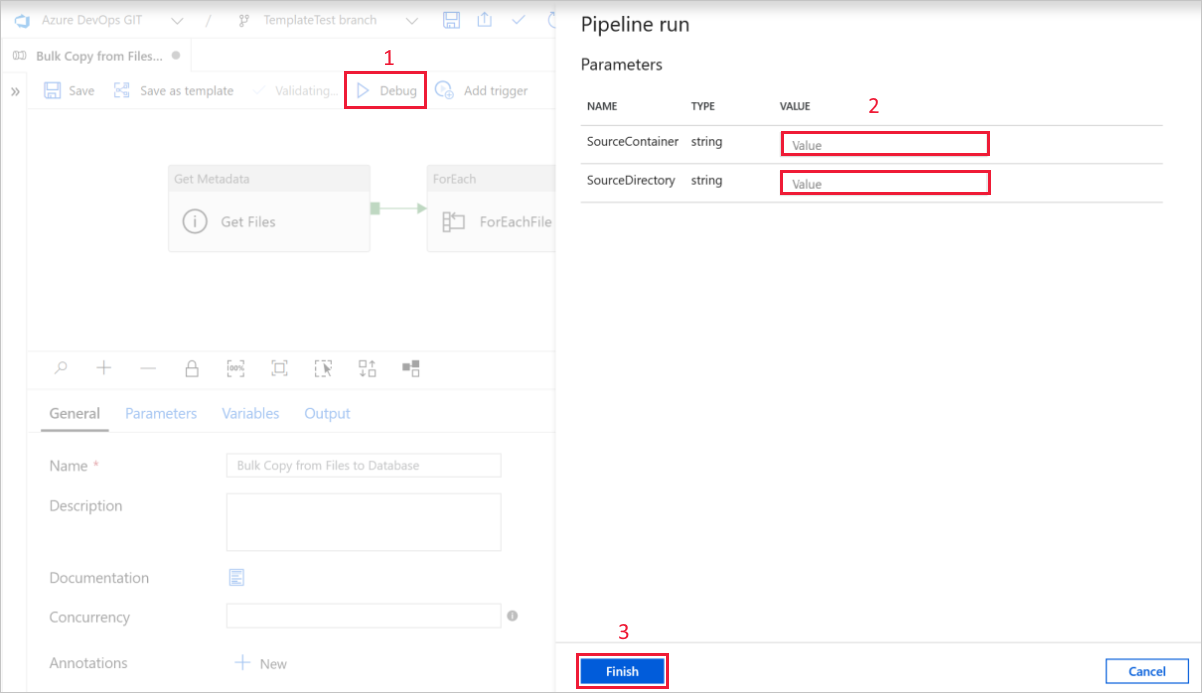Click the Description text area
This screenshot has width=1202, height=693.
point(364,521)
